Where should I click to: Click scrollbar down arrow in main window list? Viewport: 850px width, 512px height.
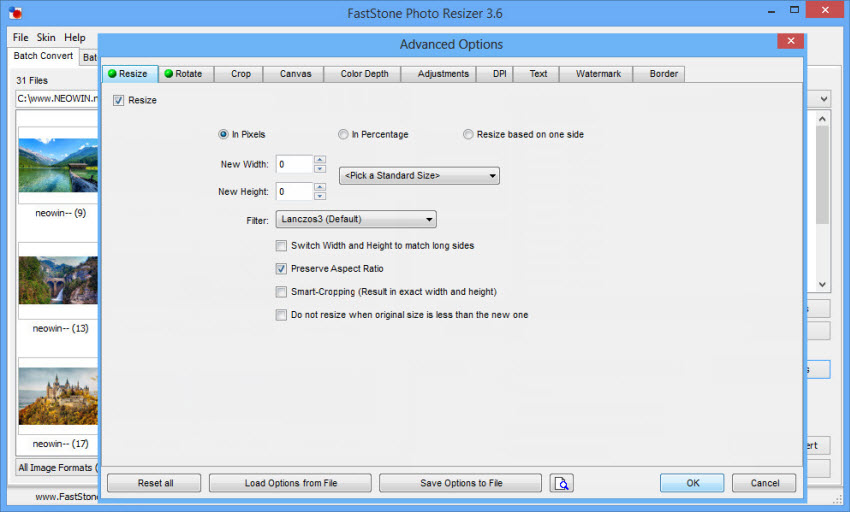[x=822, y=284]
